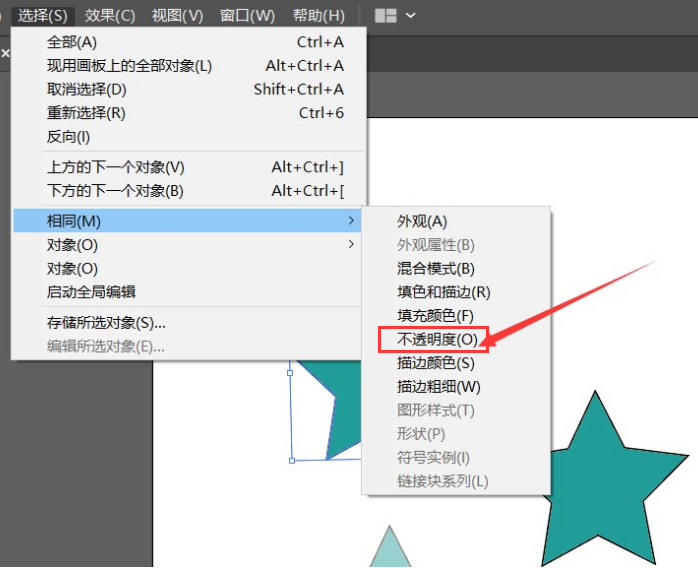This screenshot has height=568, width=698.
Task: Choose 反向(I) to invert selection
Action: (190, 137)
